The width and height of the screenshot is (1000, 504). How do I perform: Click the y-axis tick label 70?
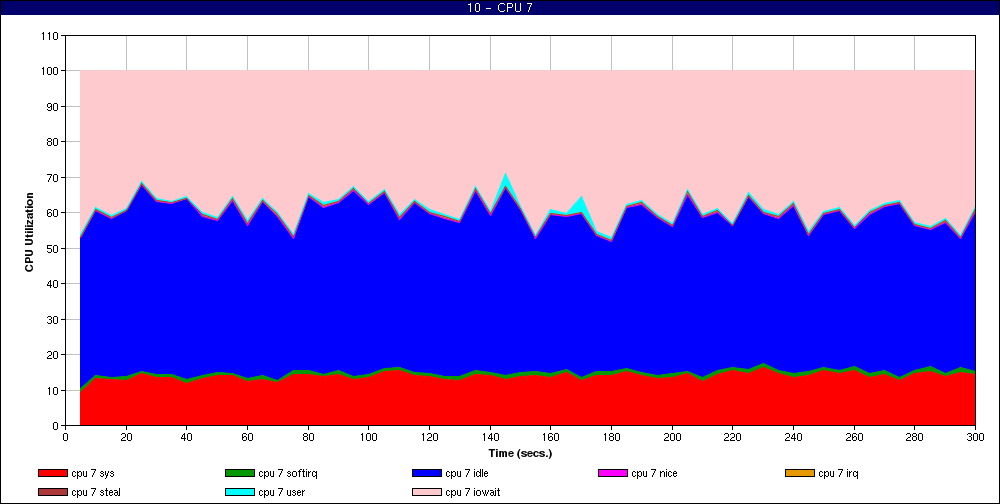54,177
